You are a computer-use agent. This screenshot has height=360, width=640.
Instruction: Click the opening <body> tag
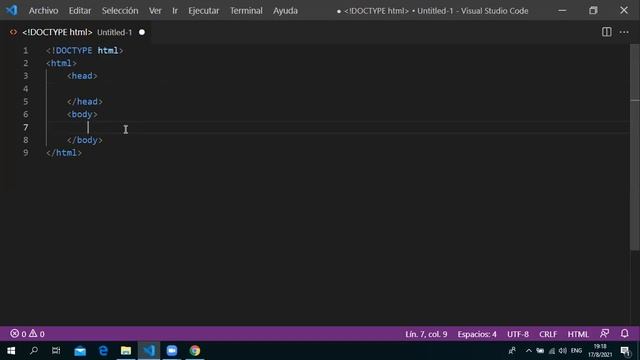pyautogui.click(x=82, y=114)
